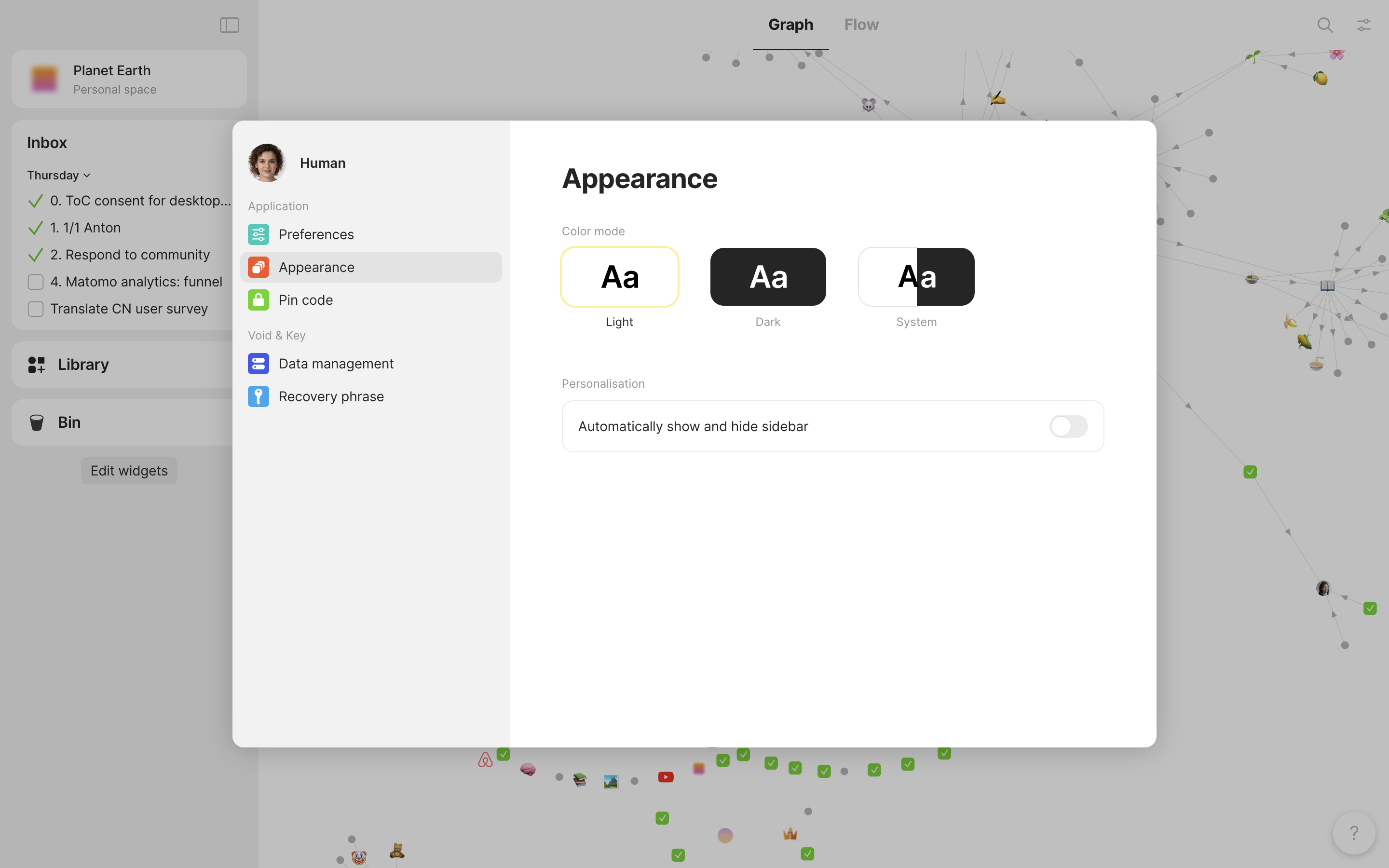Screen dimensions: 1389x868
Task: Click the sidebar toggle icon
Action: 229,25
